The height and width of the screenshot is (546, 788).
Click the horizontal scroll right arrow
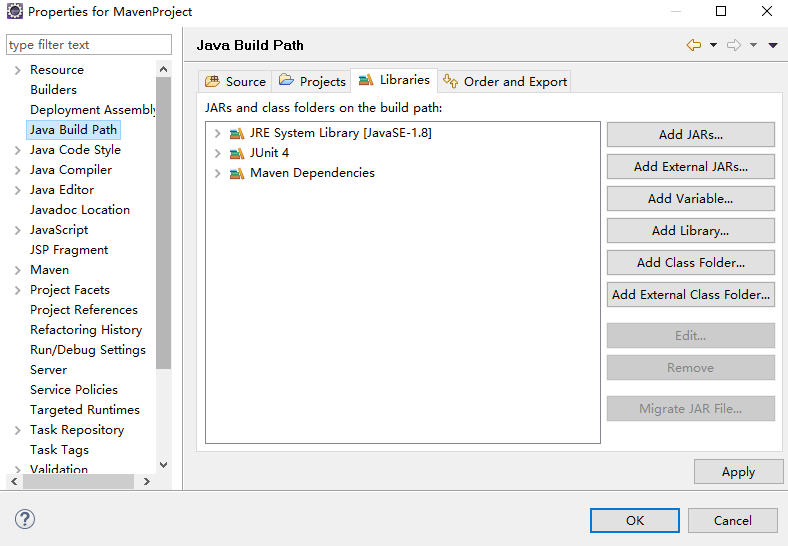[x=146, y=482]
